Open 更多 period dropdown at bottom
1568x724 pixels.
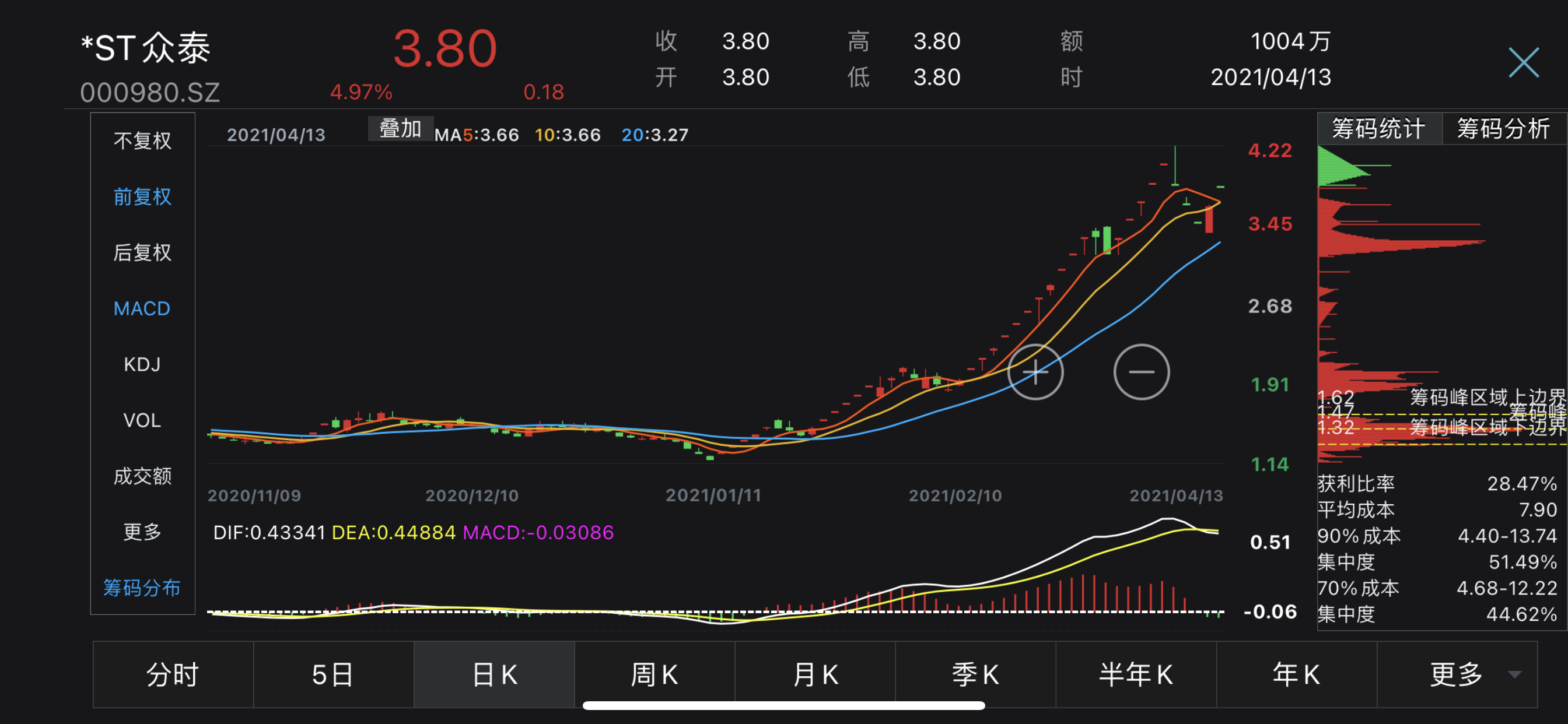(1457, 674)
